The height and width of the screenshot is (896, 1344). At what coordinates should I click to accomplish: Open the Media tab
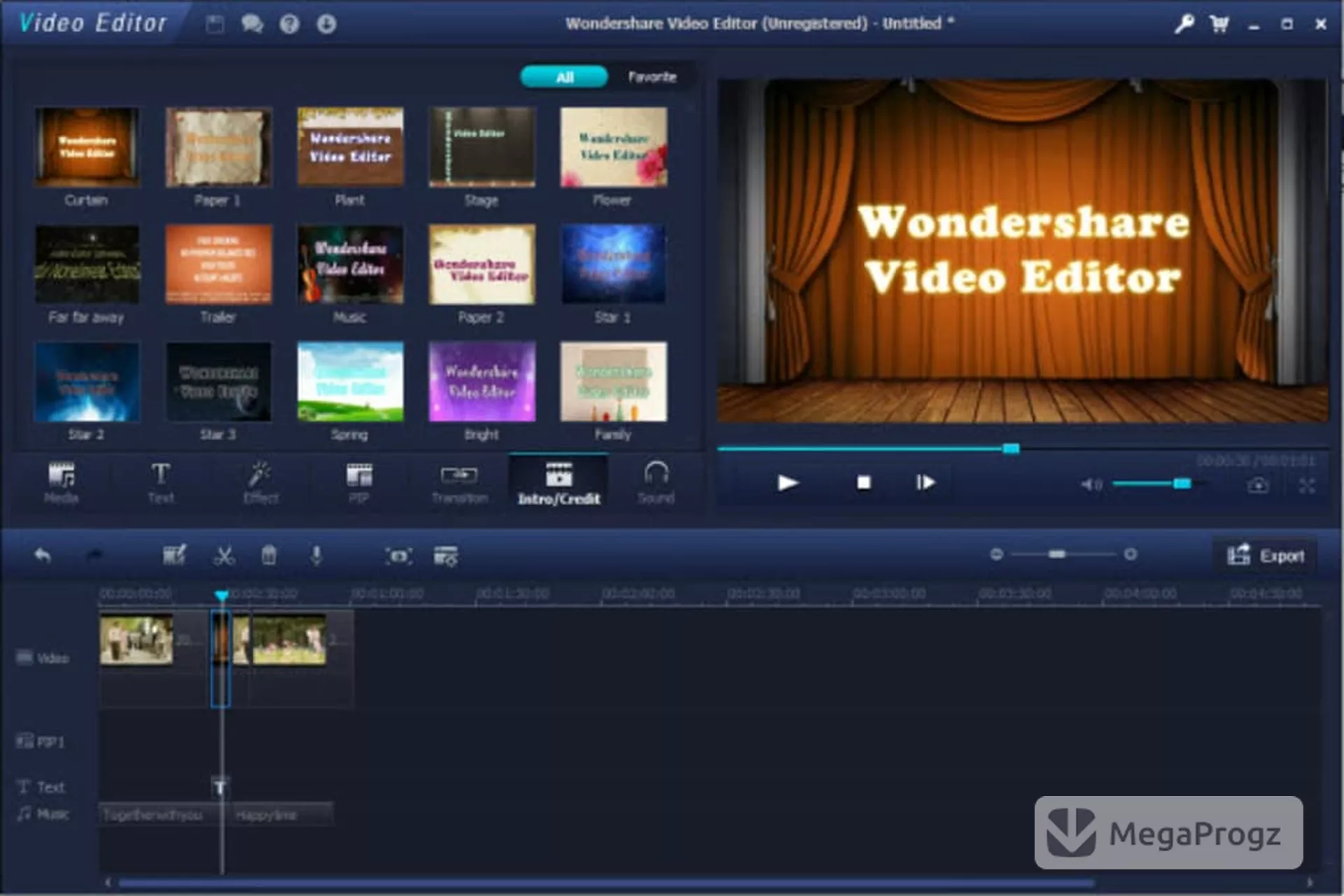point(62,483)
